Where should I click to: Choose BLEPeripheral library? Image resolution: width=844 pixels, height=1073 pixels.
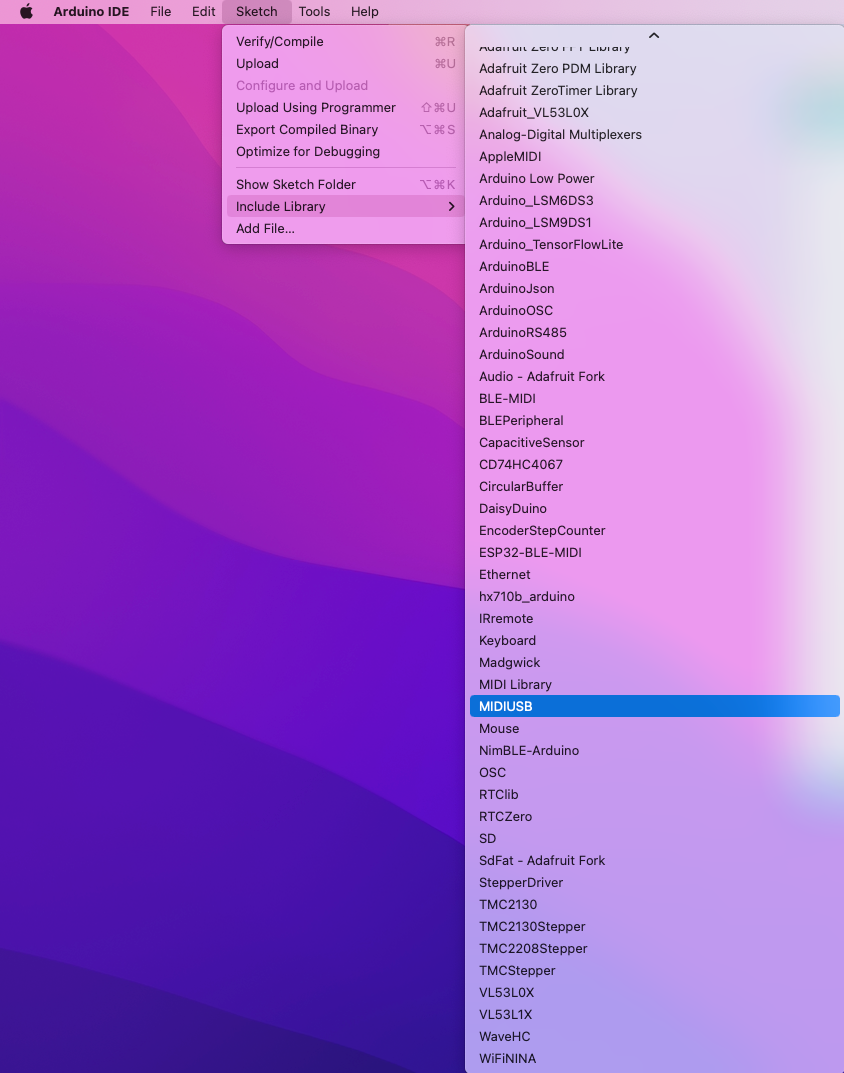coord(655,420)
